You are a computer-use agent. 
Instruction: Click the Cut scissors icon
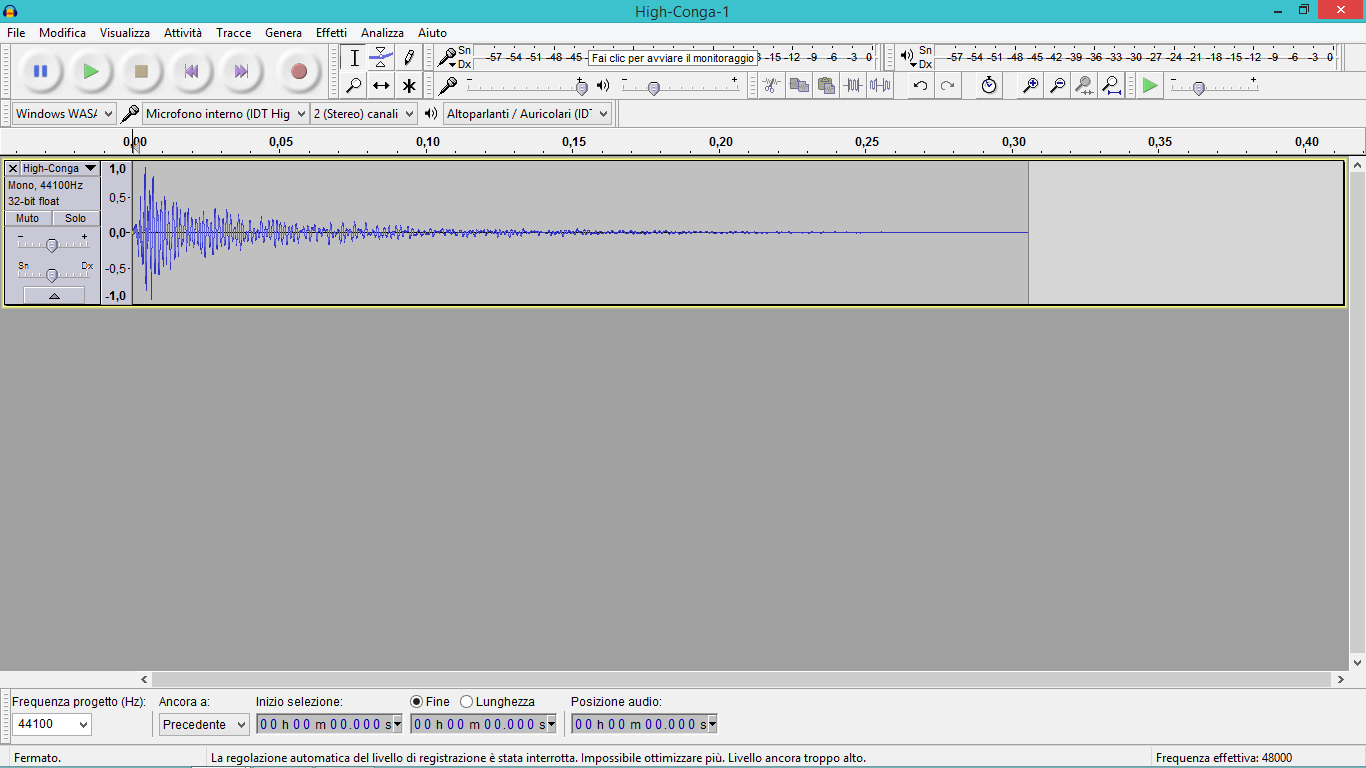[x=770, y=85]
